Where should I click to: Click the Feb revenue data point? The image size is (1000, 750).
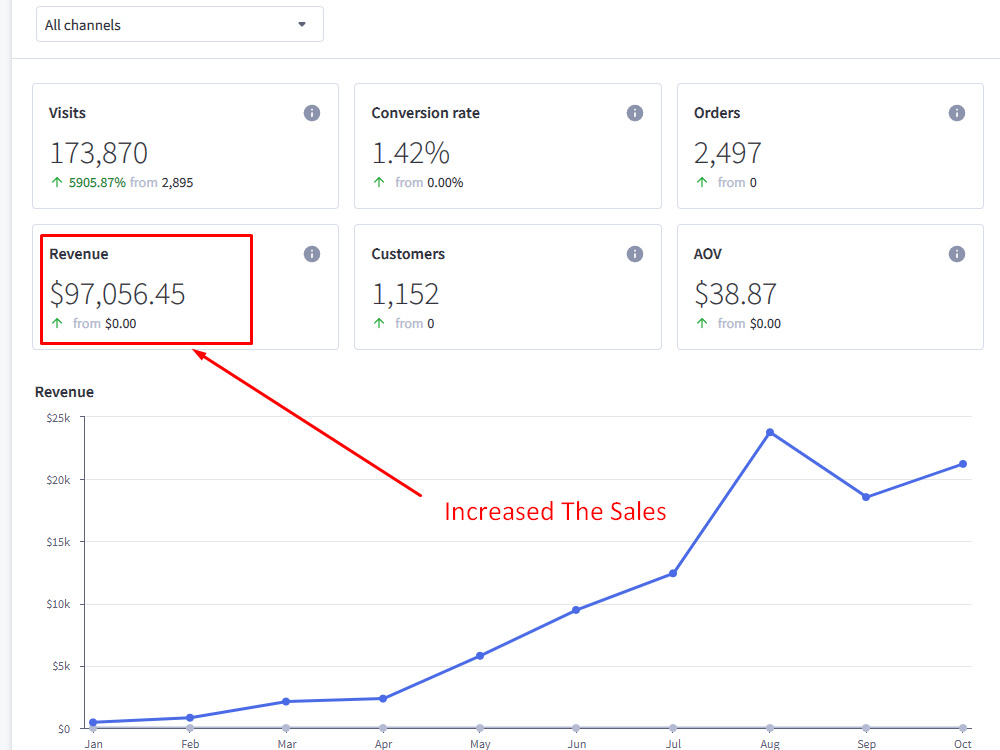(x=189, y=717)
